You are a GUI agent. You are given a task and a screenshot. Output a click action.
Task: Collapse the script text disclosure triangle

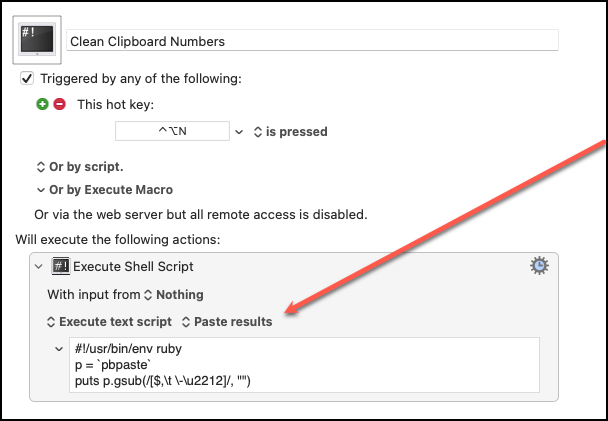click(58, 349)
